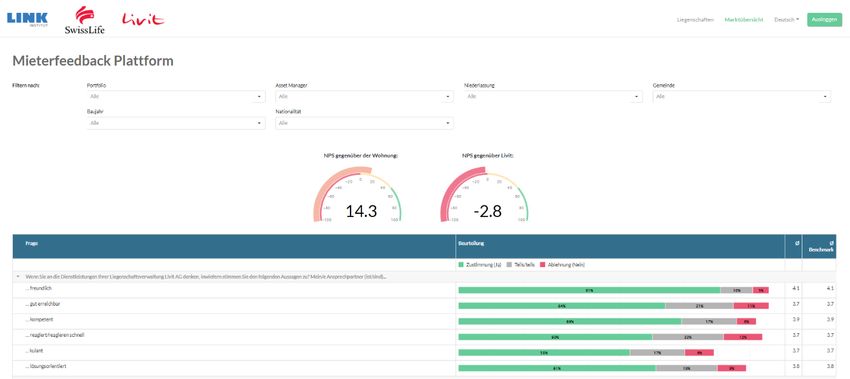The image size is (850, 379).
Task: Click the Ø Benchmark column header
Action: tap(820, 246)
